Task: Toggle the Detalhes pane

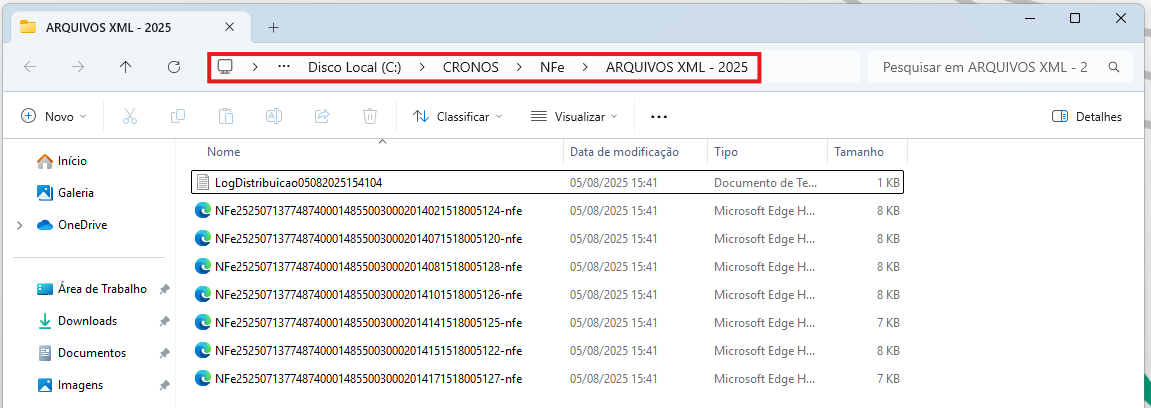Action: 1086,116
